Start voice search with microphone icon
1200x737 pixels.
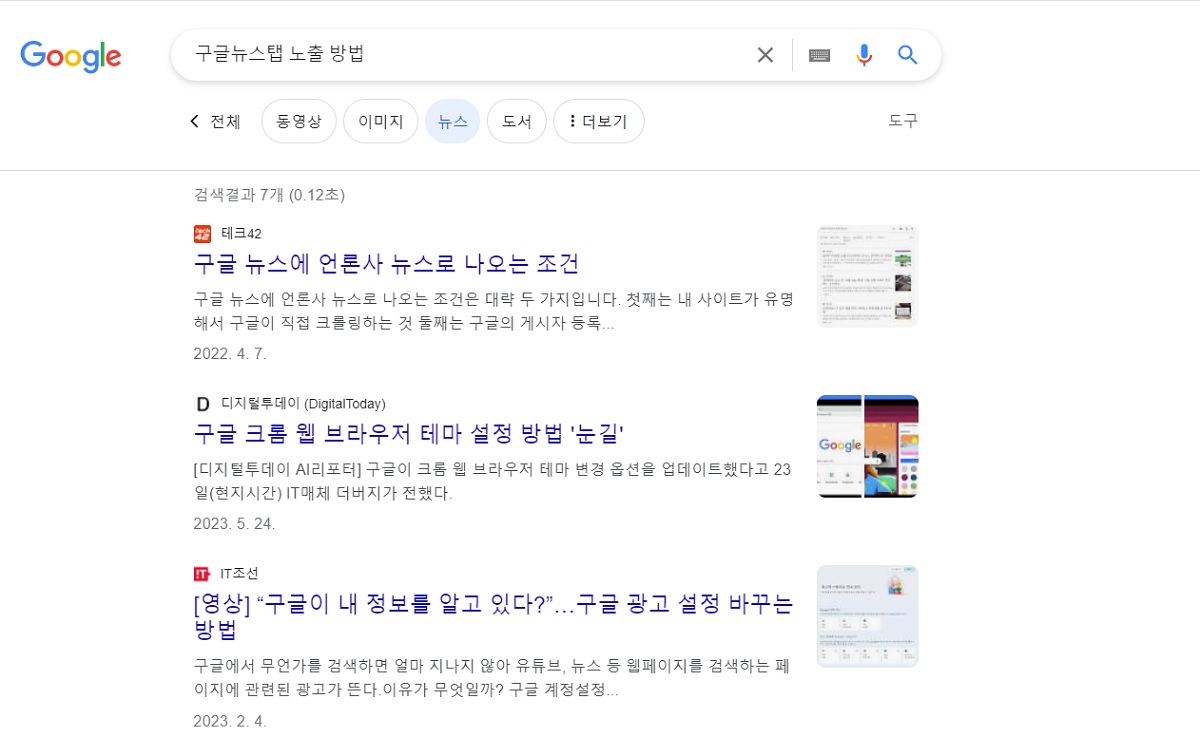click(x=864, y=55)
